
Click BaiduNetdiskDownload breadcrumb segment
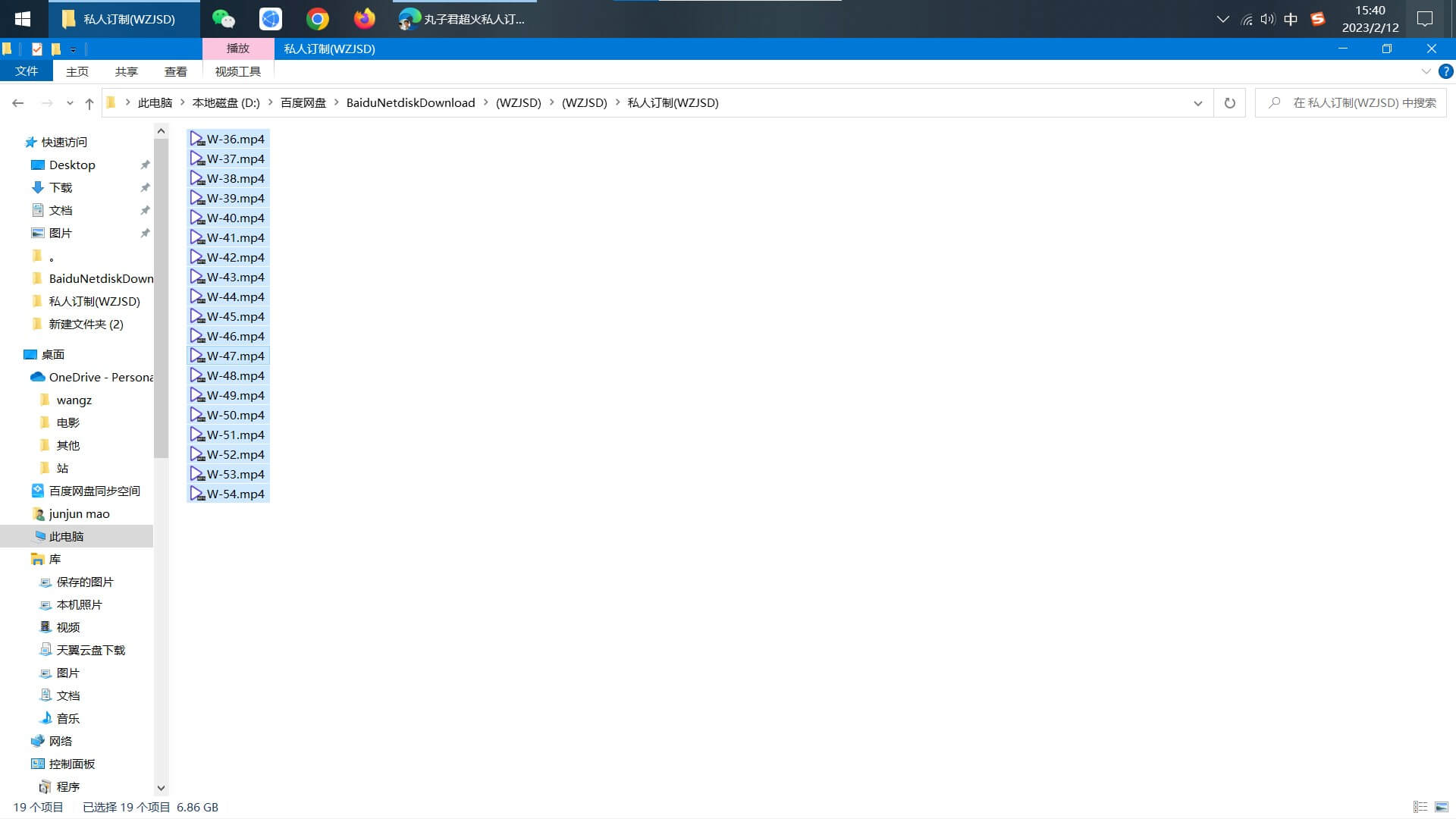click(x=410, y=103)
